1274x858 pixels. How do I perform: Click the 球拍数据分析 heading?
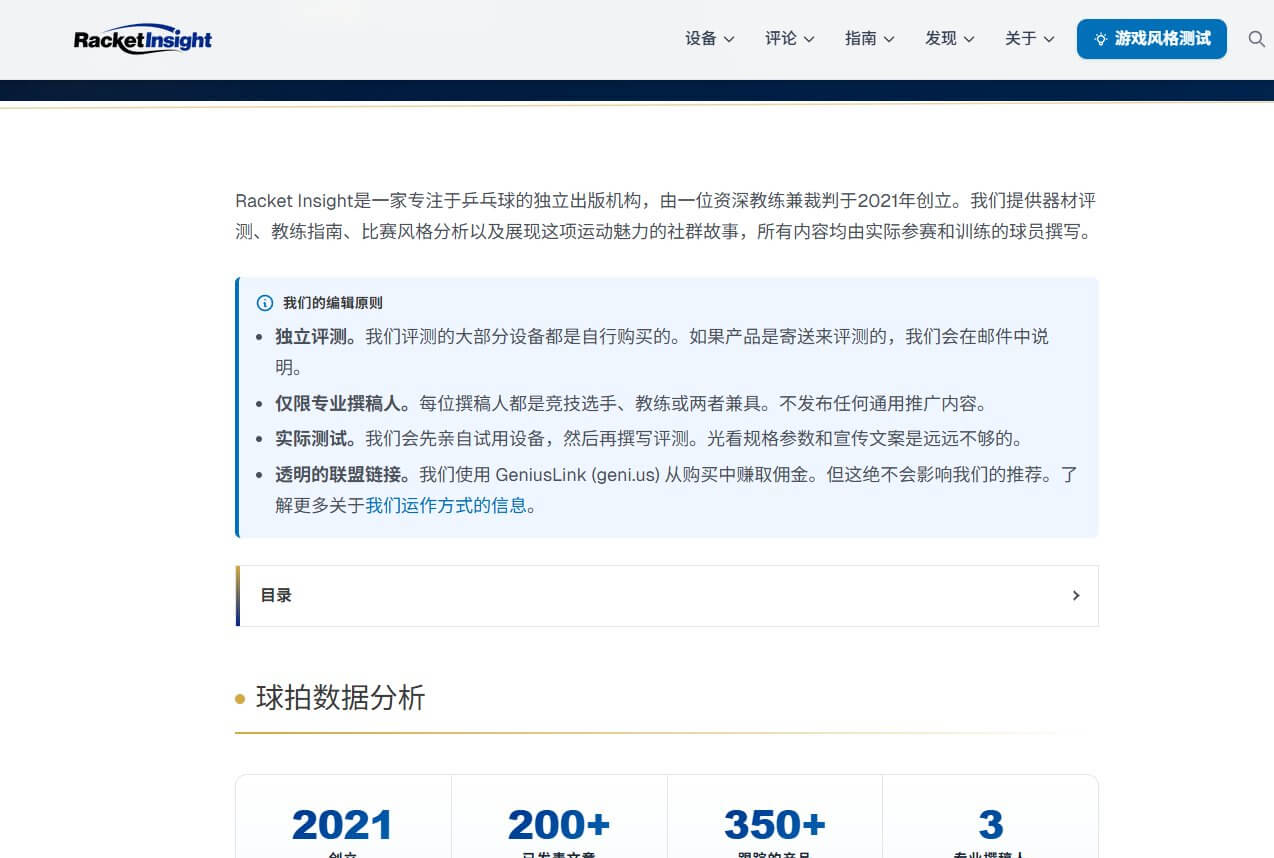pos(340,697)
